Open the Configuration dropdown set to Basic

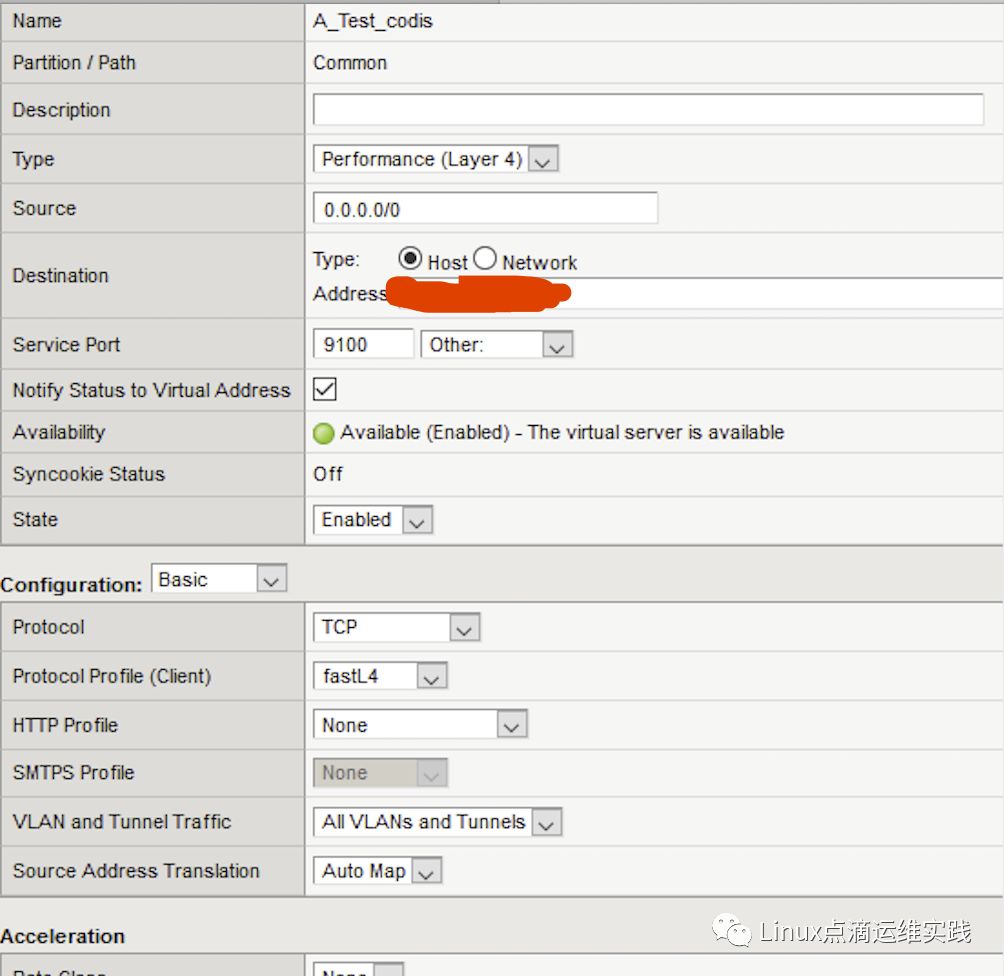point(219,579)
